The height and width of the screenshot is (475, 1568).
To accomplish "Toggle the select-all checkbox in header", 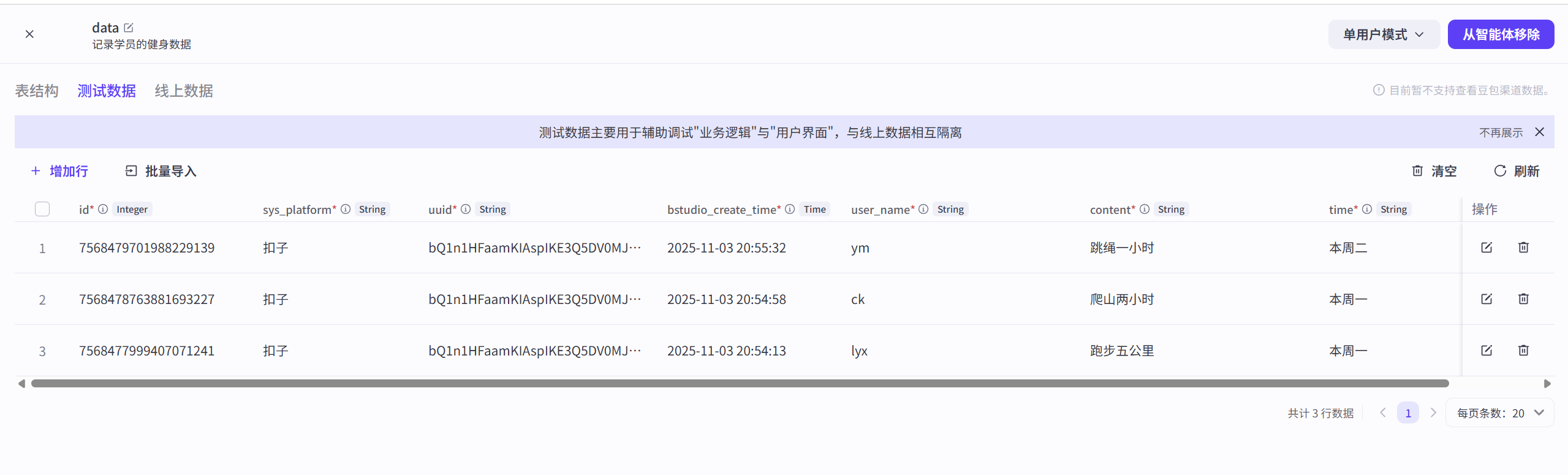I will click(x=42, y=209).
